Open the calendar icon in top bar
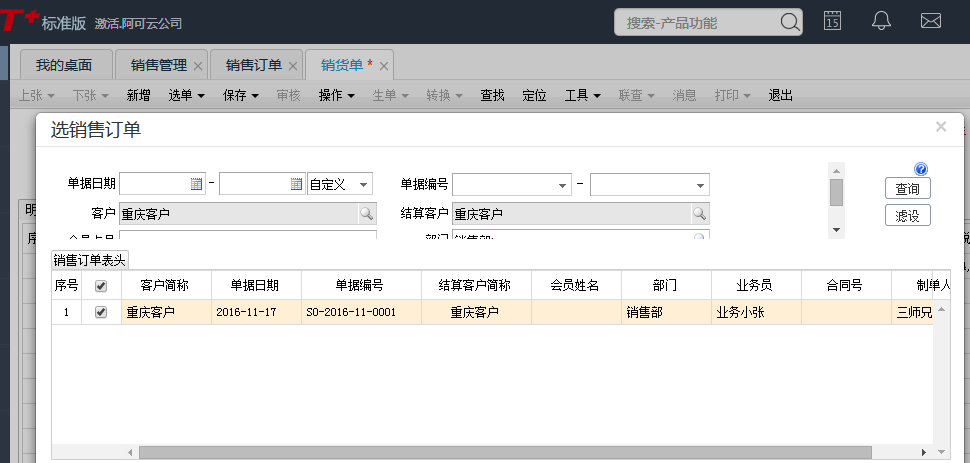 [833, 21]
